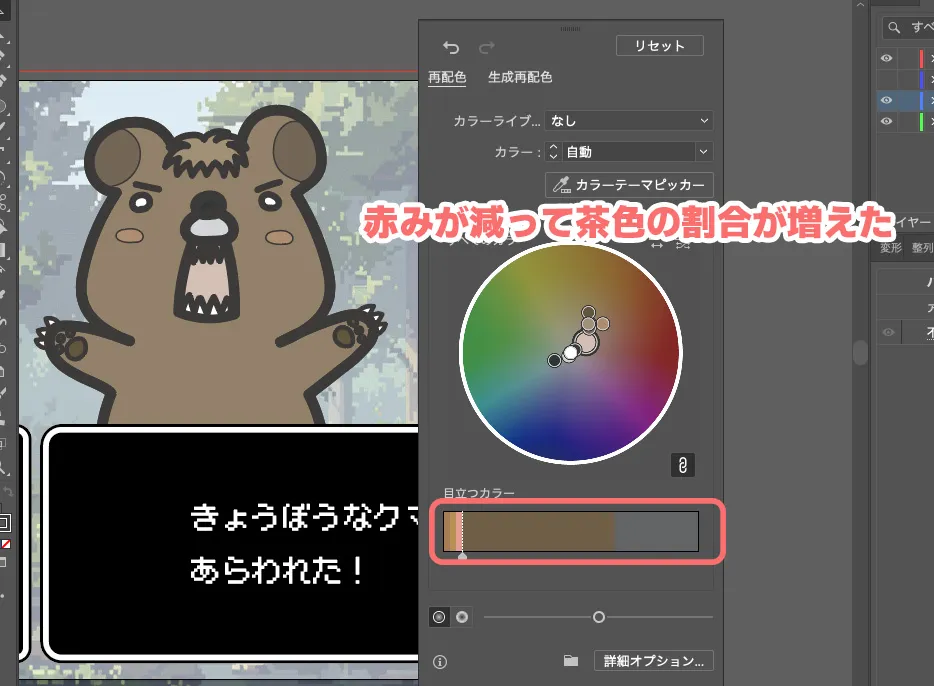Hide the currently highlighted blue layer

pos(886,100)
